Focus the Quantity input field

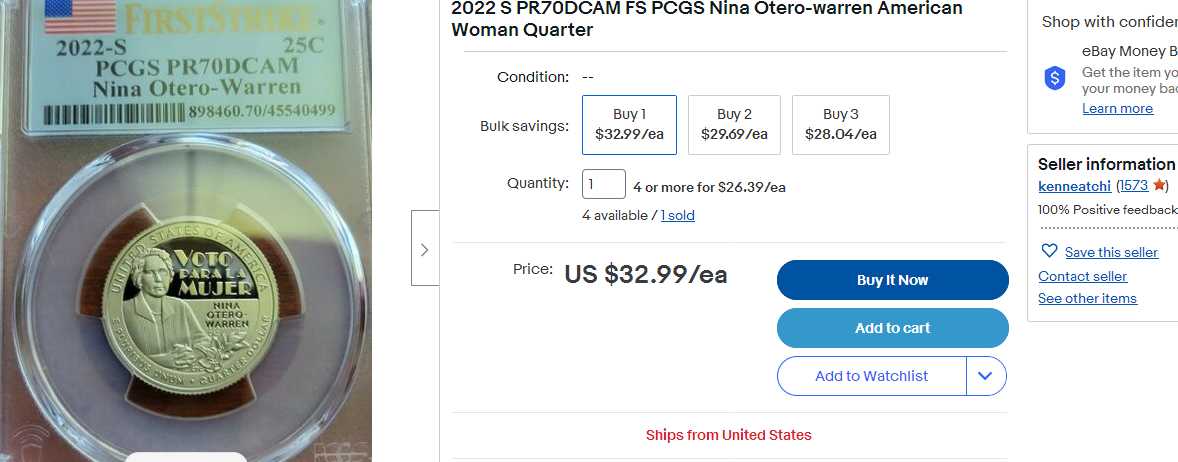click(x=603, y=184)
